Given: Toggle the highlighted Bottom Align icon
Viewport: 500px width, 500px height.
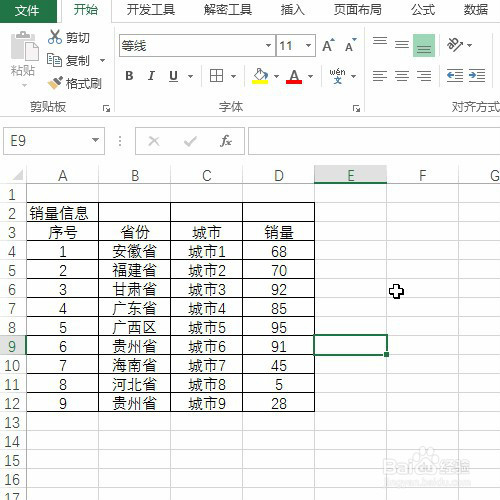Looking at the screenshot, I should point(424,45).
